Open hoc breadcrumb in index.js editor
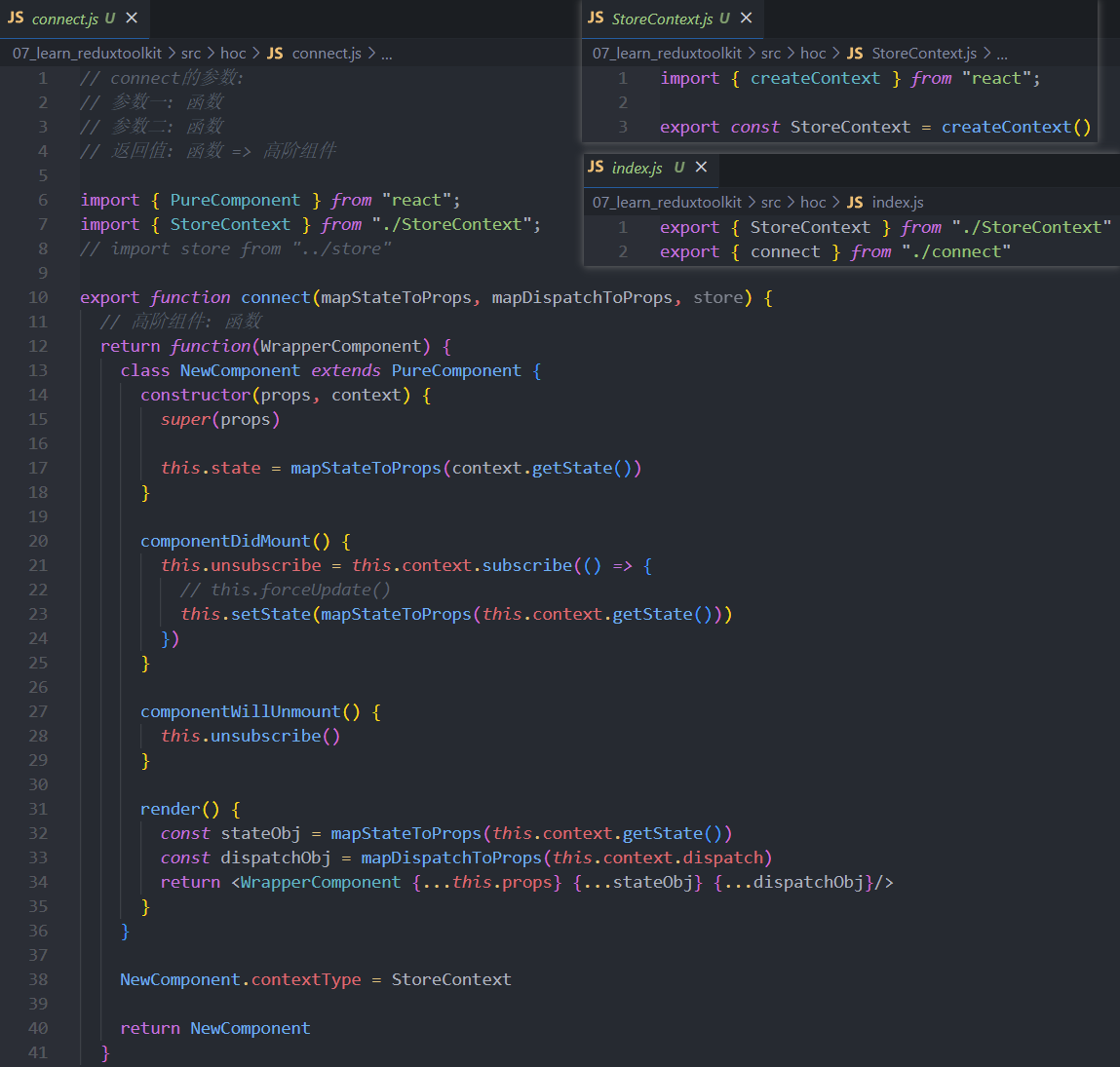The height and width of the screenshot is (1067, 1120). click(813, 203)
